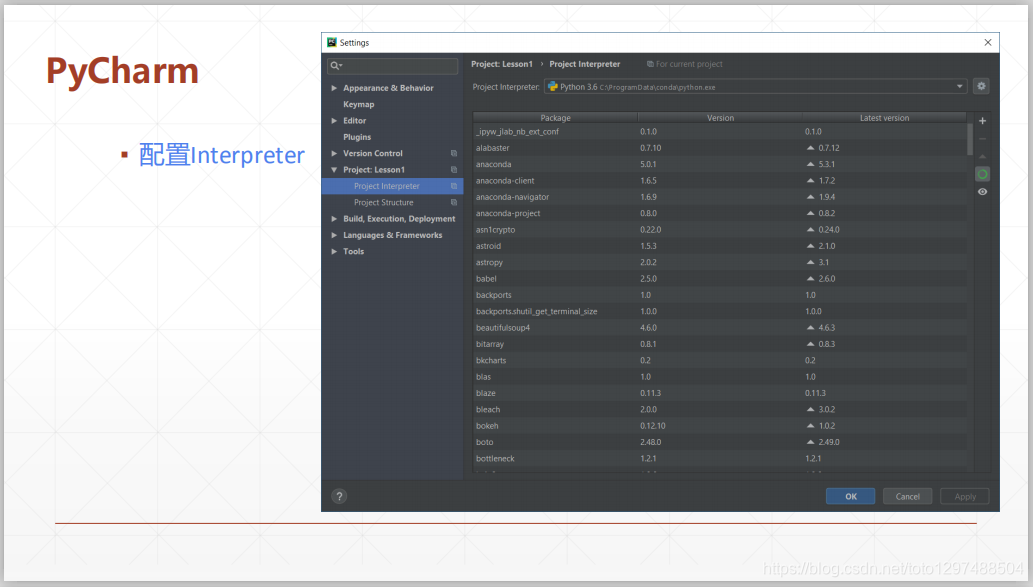The height and width of the screenshot is (587, 1033).
Task: Click the plus icon to install package
Action: click(982, 121)
